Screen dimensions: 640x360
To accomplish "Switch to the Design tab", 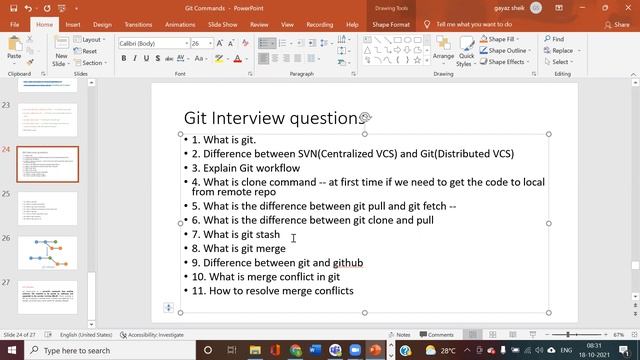I will (102, 24).
